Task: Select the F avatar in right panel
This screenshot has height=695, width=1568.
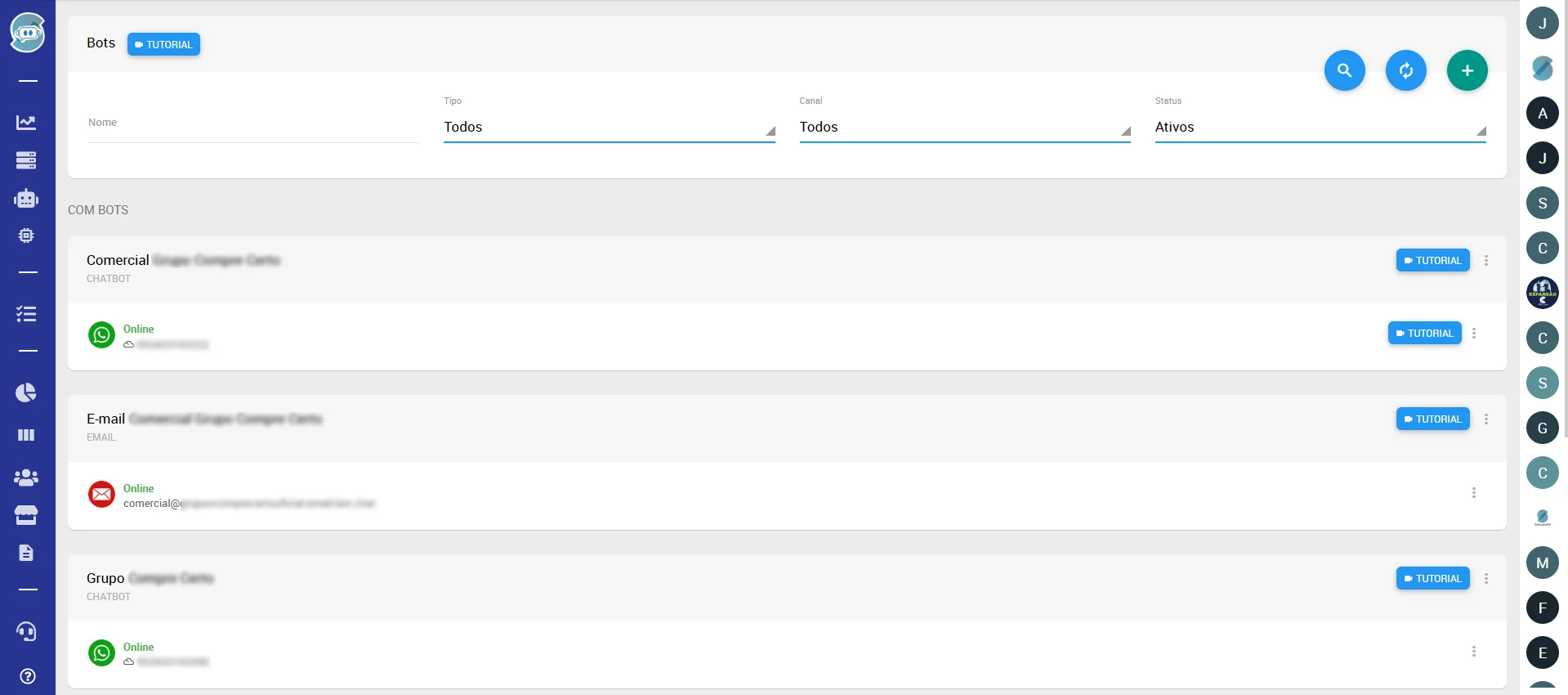Action: point(1542,608)
